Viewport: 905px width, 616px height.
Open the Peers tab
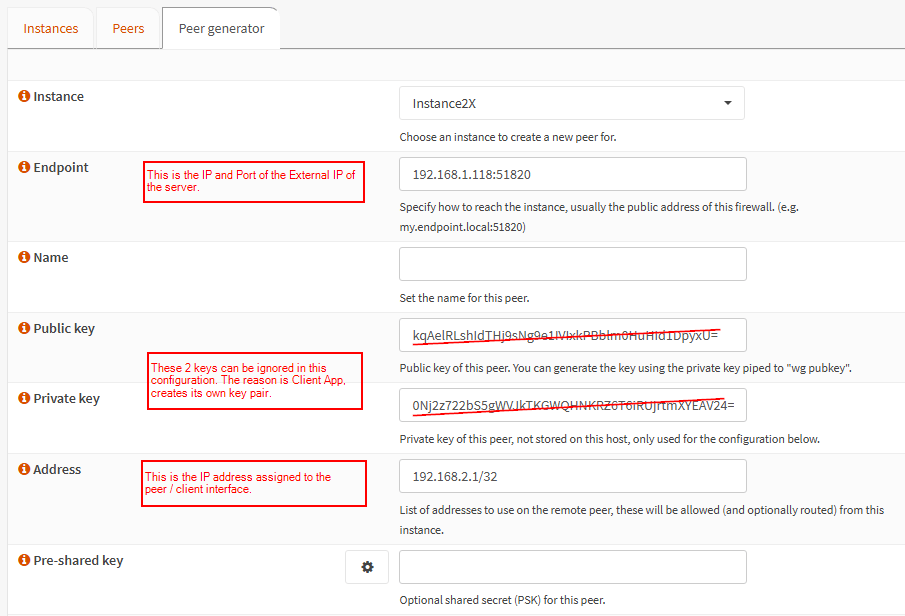pyautogui.click(x=128, y=28)
